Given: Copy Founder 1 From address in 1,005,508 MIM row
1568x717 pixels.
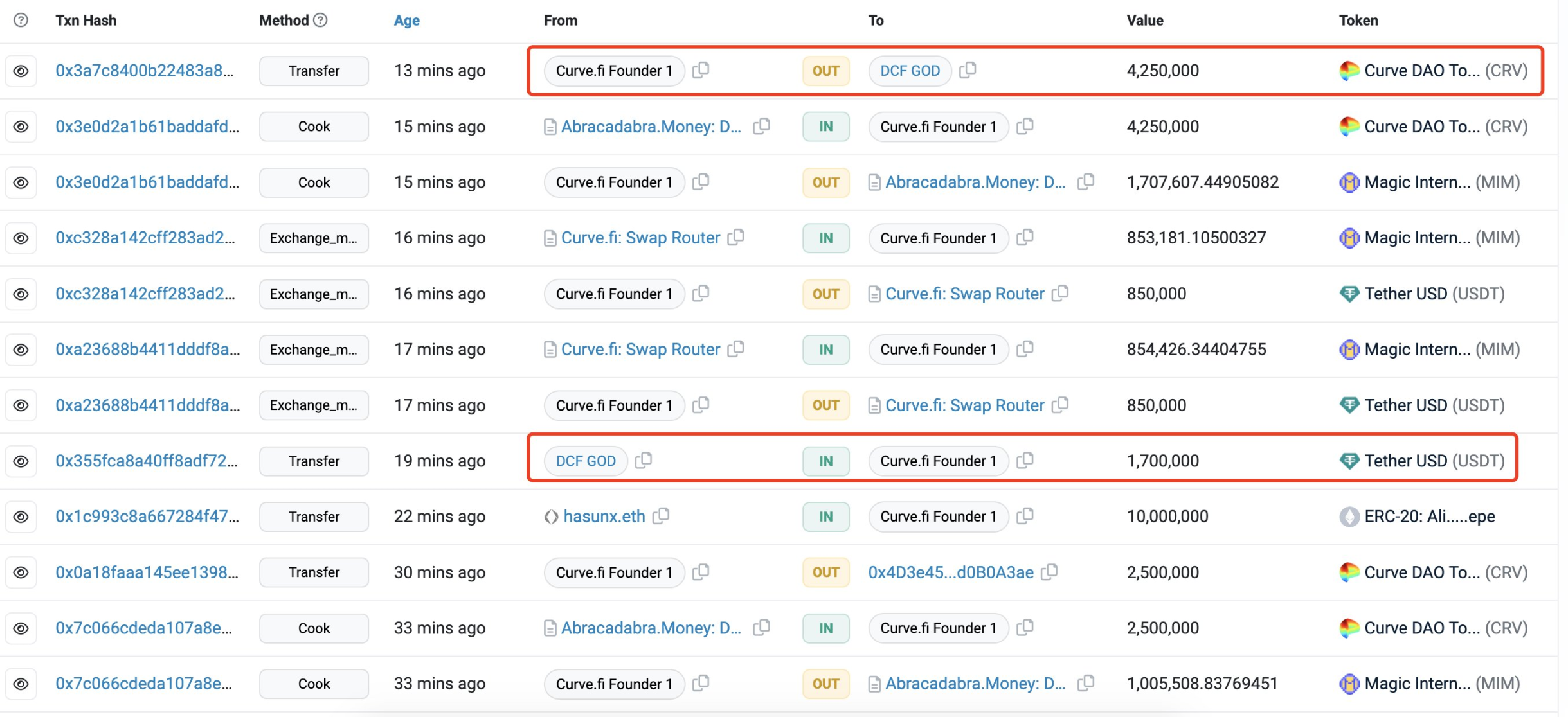Looking at the screenshot, I should [x=701, y=683].
